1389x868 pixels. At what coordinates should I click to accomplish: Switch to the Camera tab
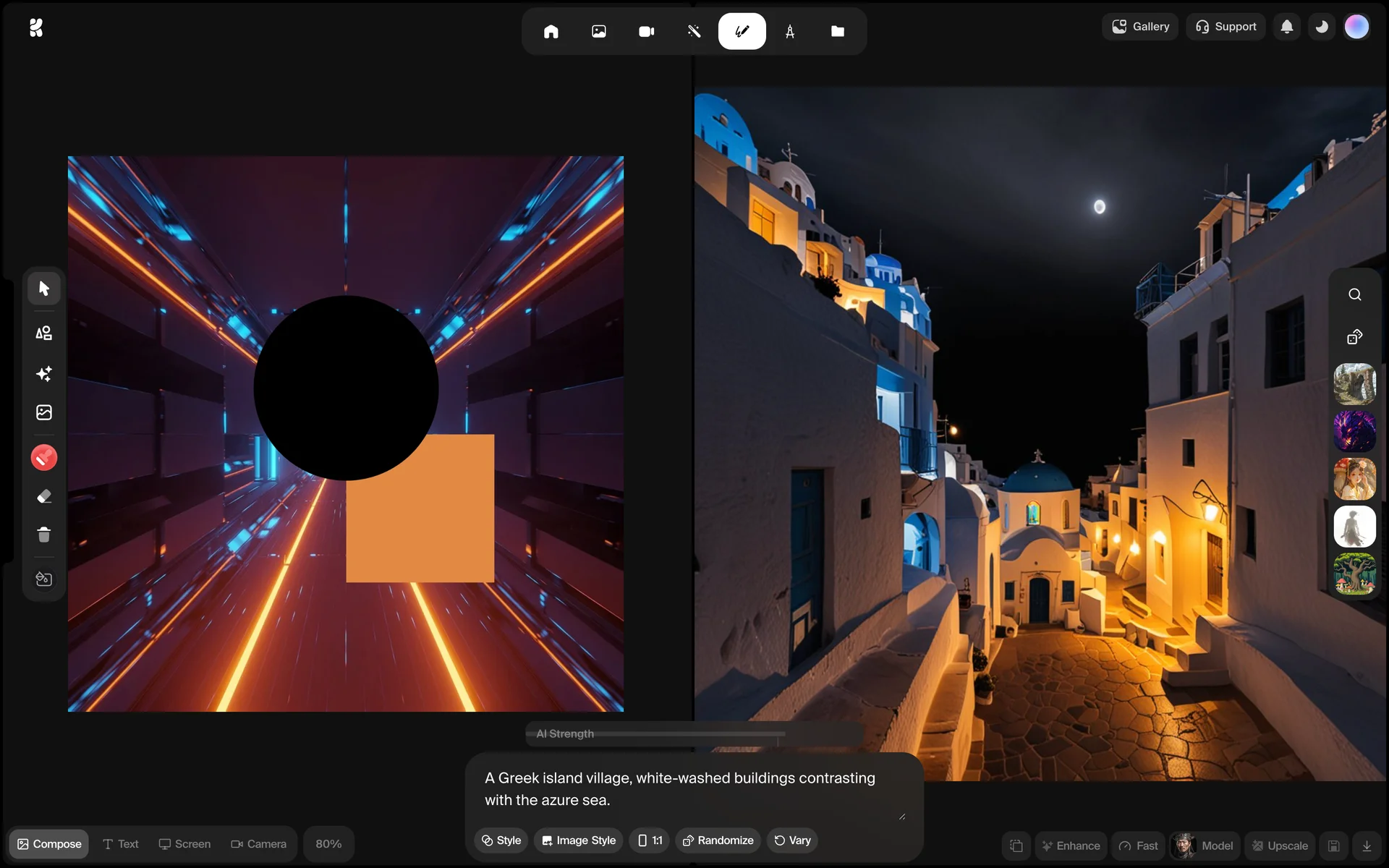[258, 844]
